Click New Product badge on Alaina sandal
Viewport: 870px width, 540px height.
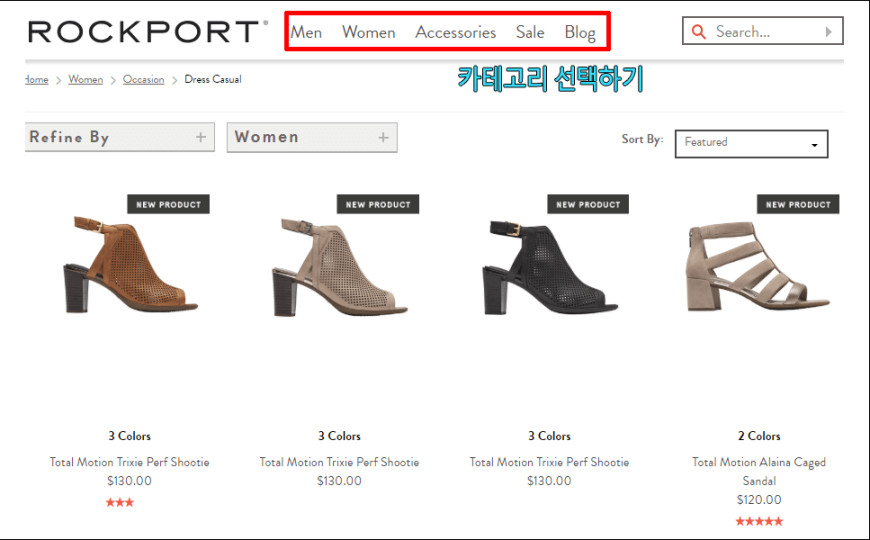[798, 204]
